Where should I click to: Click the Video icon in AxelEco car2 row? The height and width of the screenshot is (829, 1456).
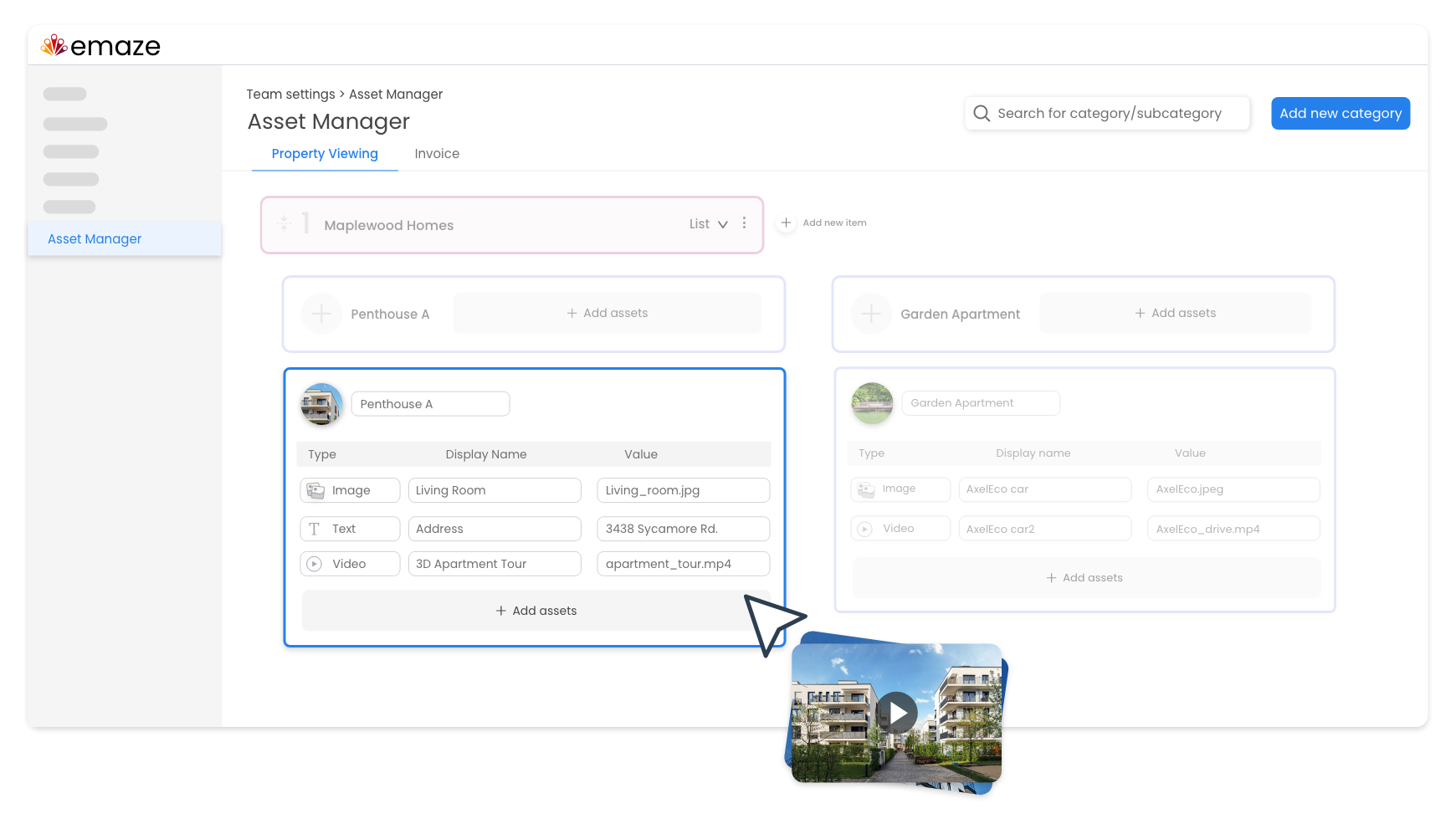[865, 529]
